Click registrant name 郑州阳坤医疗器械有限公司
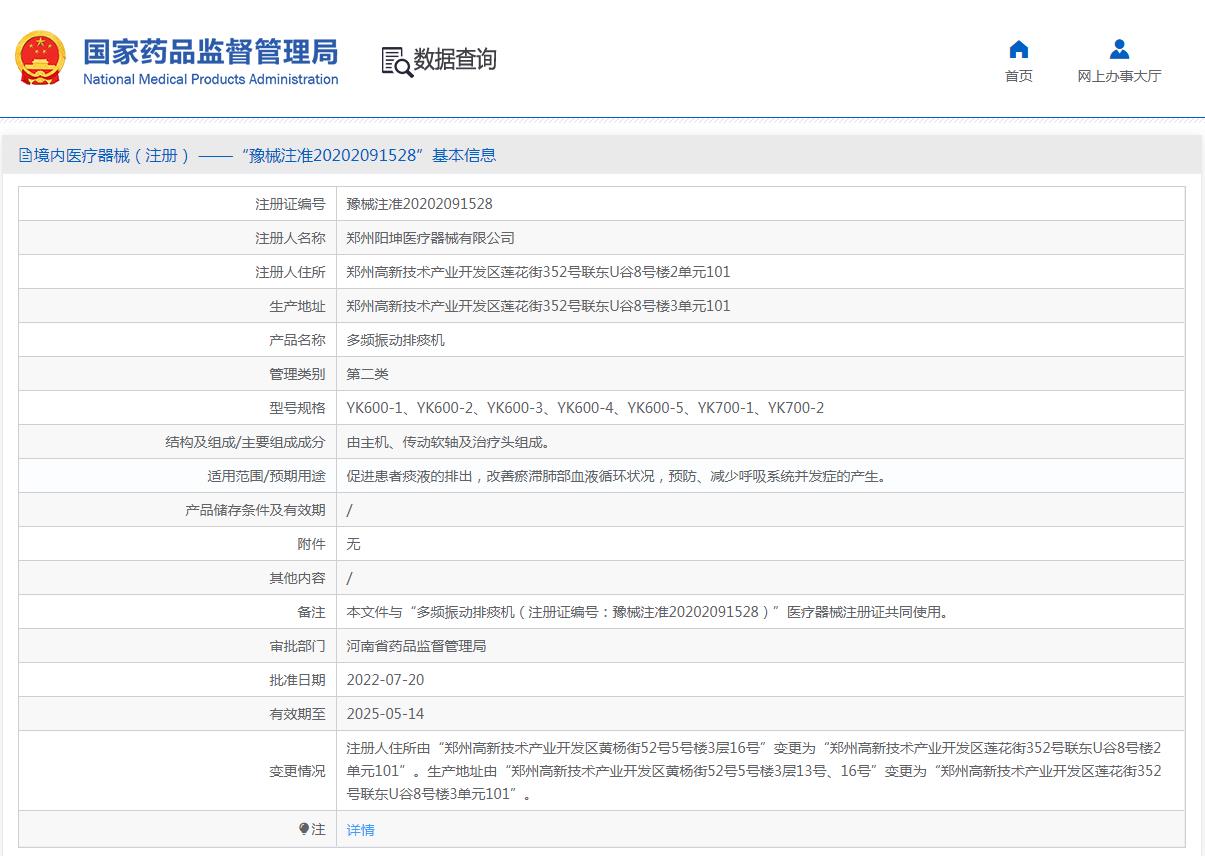The width and height of the screenshot is (1205, 856). click(x=431, y=238)
